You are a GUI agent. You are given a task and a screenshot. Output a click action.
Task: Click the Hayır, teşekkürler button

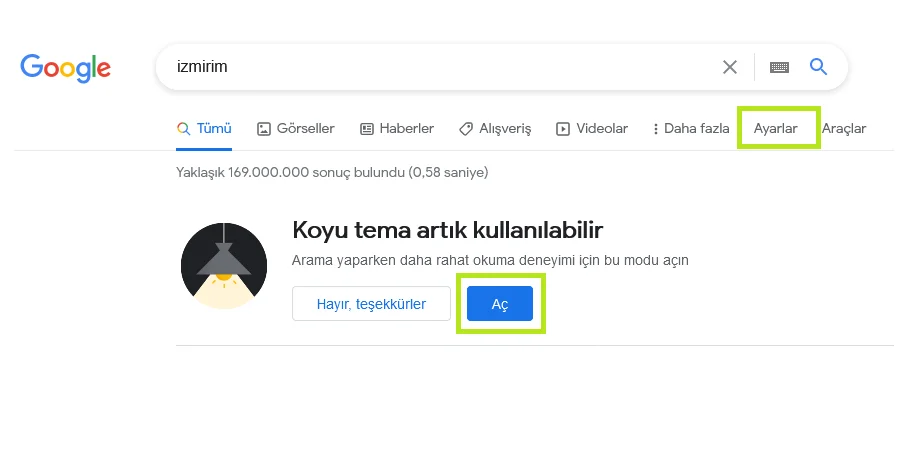(x=371, y=304)
